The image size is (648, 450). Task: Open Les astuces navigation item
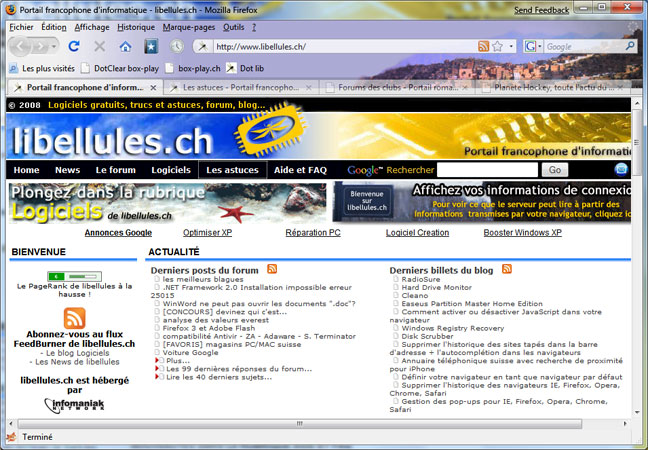coord(232,170)
